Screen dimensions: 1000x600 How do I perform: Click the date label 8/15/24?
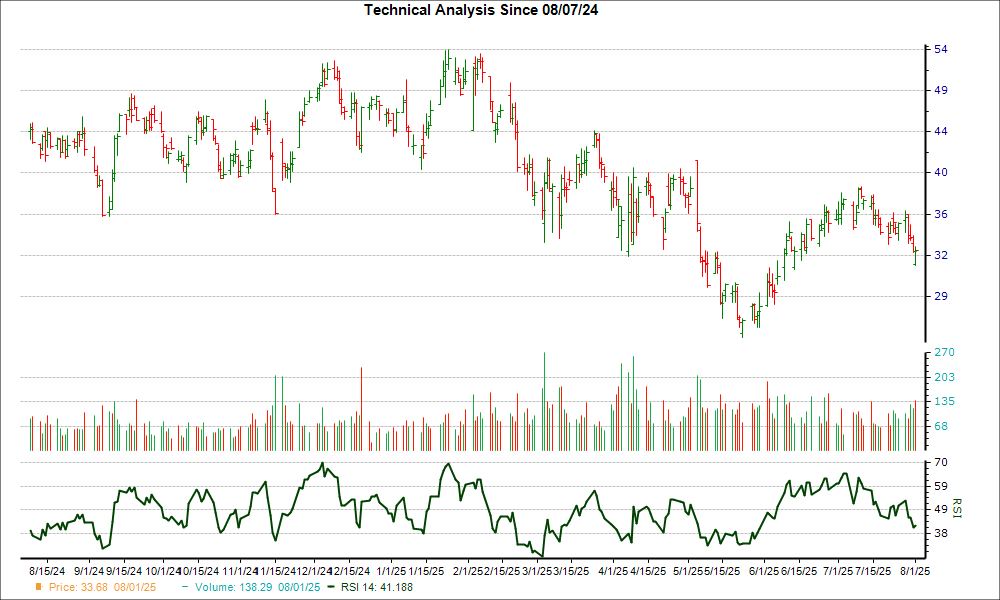pyautogui.click(x=47, y=571)
